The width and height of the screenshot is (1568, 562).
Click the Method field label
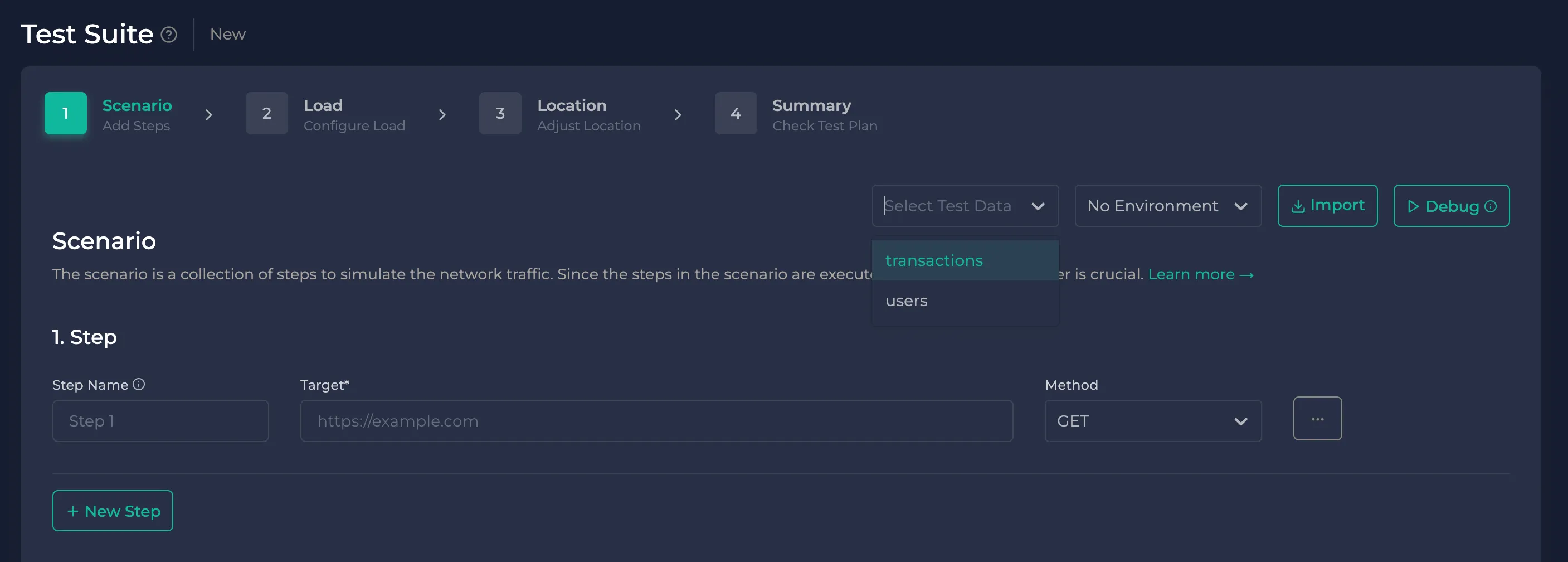[1072, 385]
